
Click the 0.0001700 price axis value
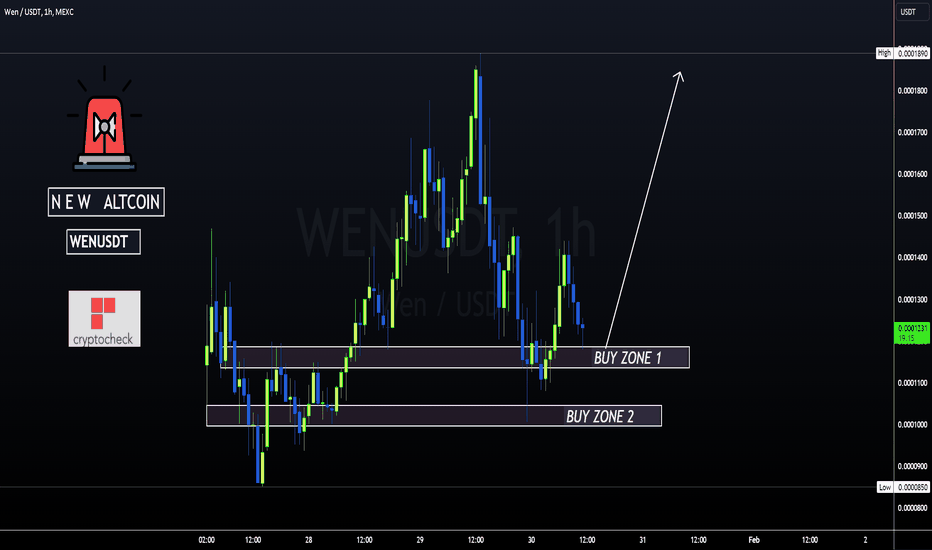click(x=912, y=133)
